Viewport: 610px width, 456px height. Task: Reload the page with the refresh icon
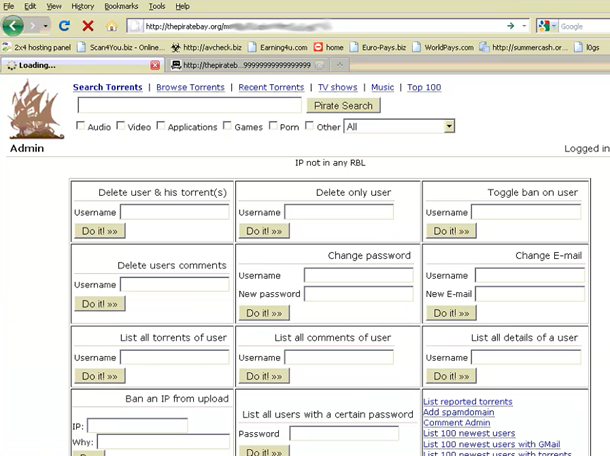(x=64, y=26)
